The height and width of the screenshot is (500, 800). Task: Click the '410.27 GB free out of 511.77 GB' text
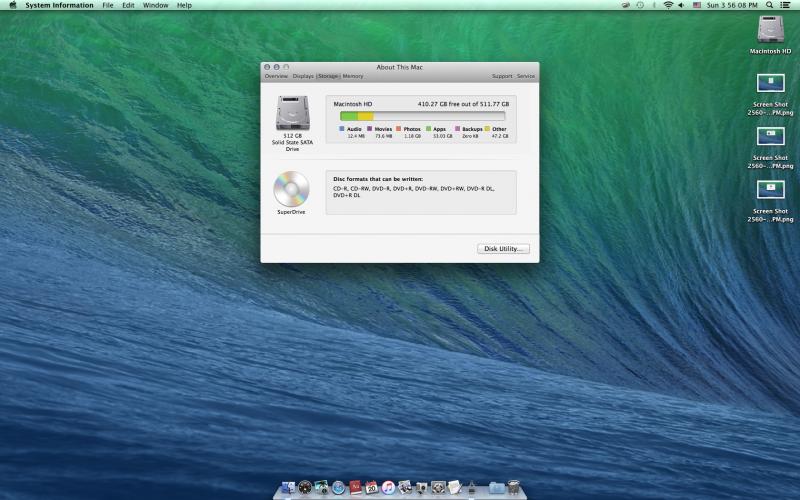pos(463,104)
